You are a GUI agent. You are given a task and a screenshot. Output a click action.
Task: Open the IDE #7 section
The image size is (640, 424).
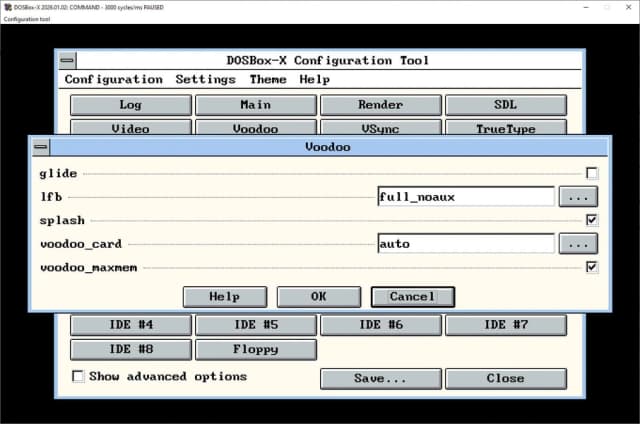click(x=506, y=325)
